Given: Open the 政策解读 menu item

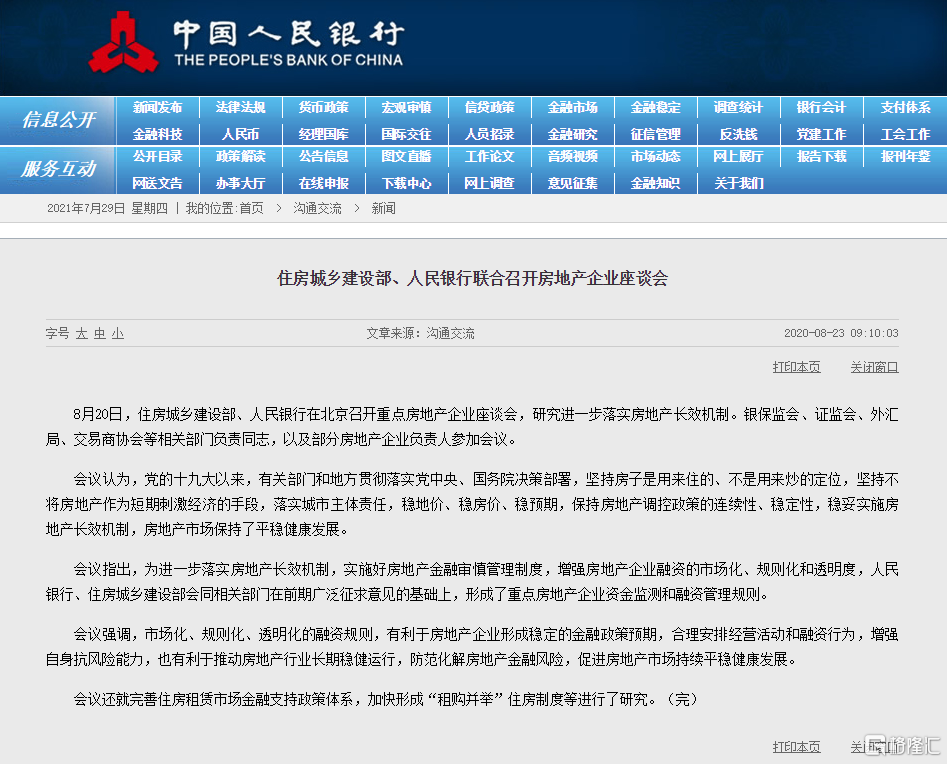Looking at the screenshot, I should [x=240, y=157].
